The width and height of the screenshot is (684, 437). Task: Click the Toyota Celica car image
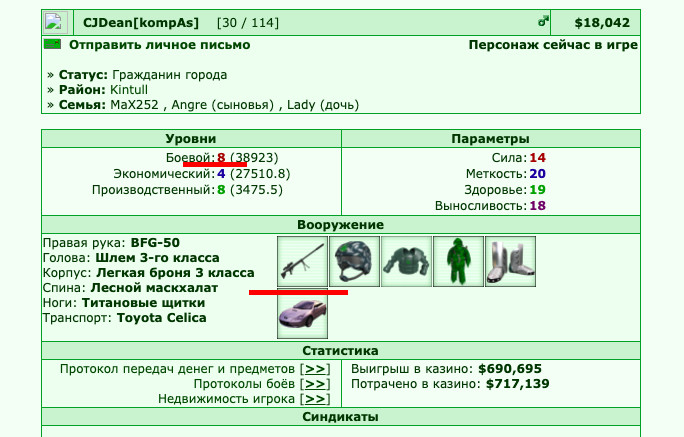pos(302,313)
